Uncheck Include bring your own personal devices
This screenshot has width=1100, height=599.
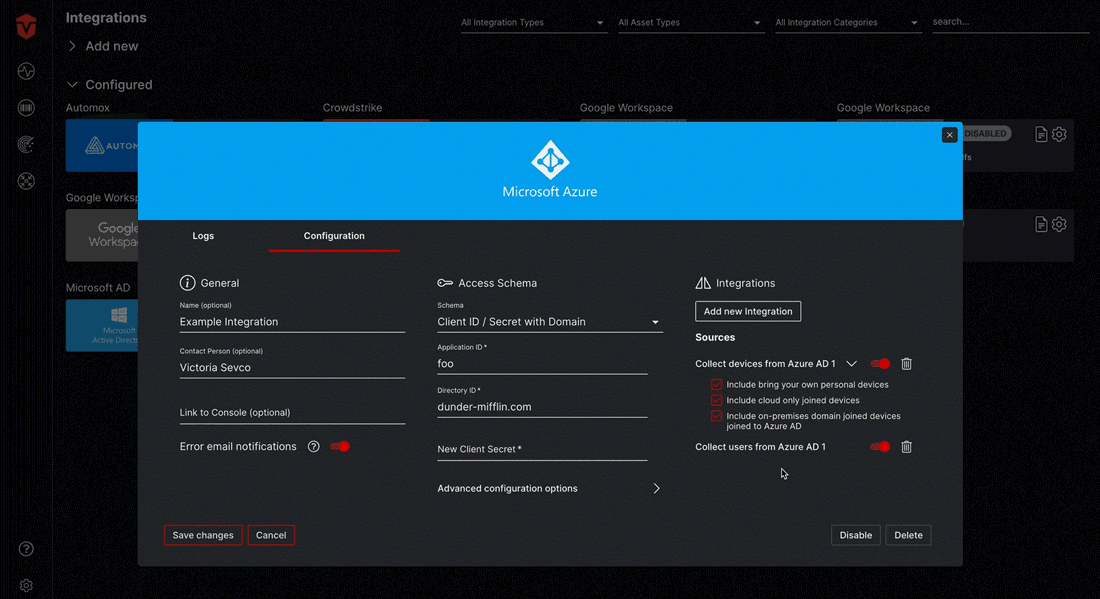coord(716,384)
